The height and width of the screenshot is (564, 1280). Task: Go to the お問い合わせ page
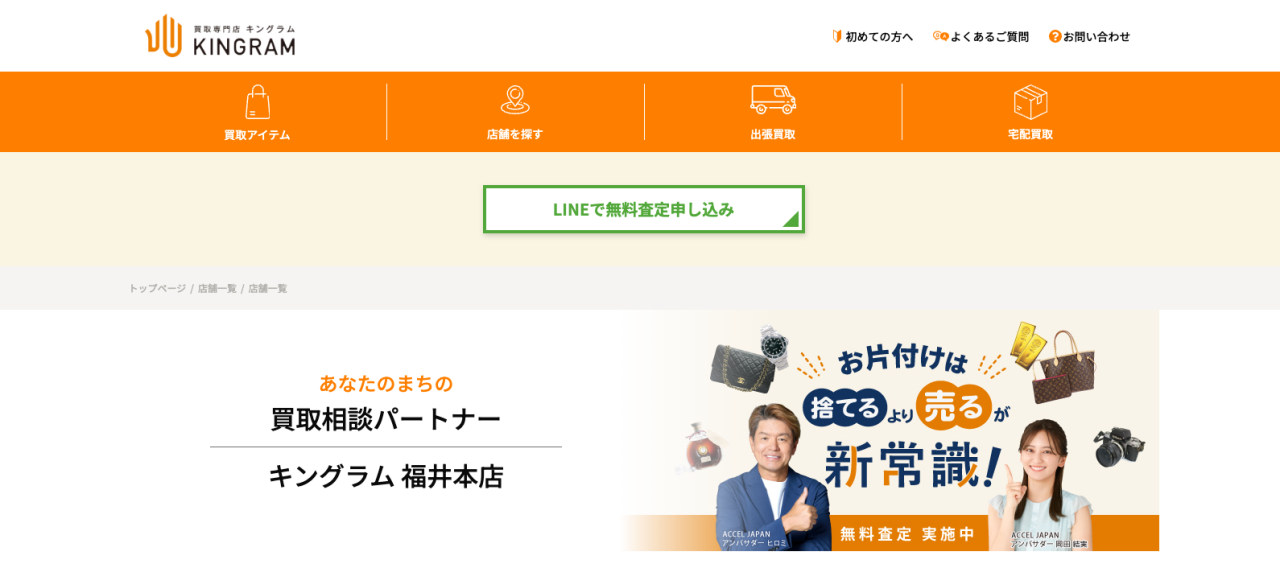pyautogui.click(x=1096, y=37)
